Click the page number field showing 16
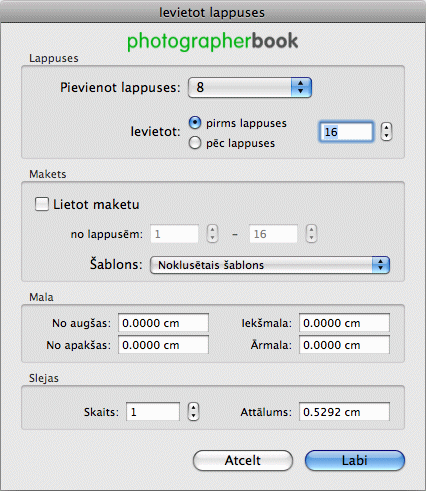The image size is (426, 491). pos(346,132)
